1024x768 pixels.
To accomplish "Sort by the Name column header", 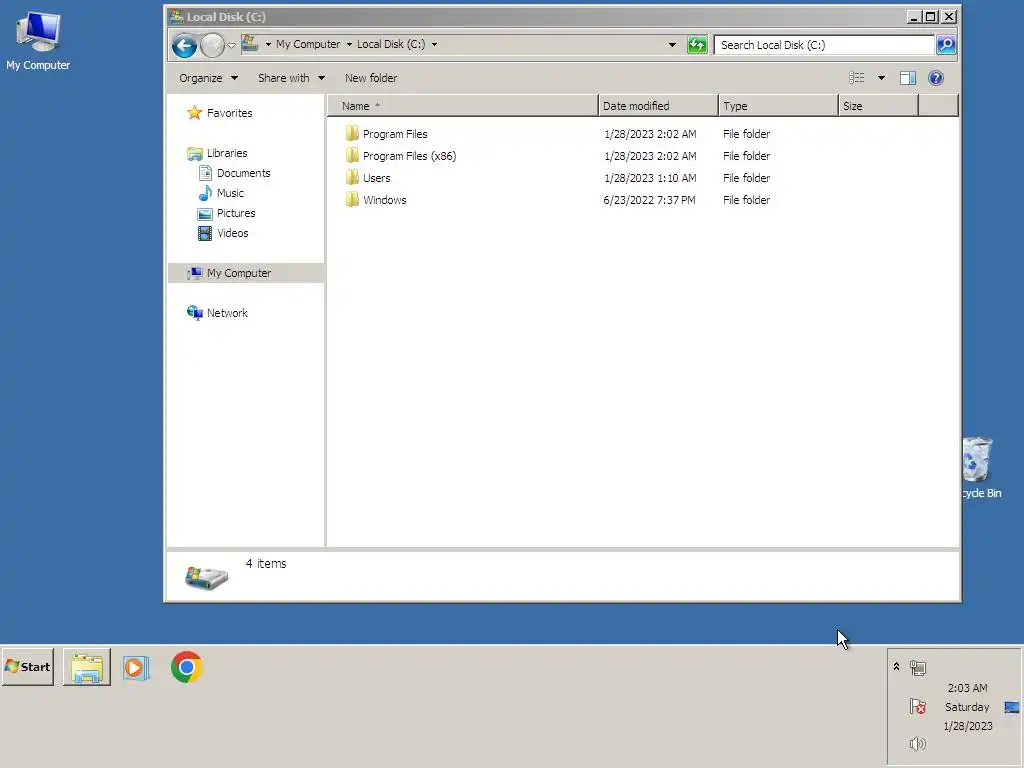I will (462, 106).
